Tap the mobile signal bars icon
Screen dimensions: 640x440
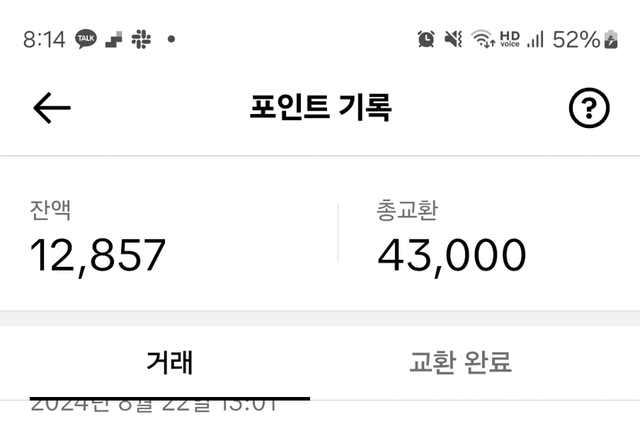click(x=536, y=39)
